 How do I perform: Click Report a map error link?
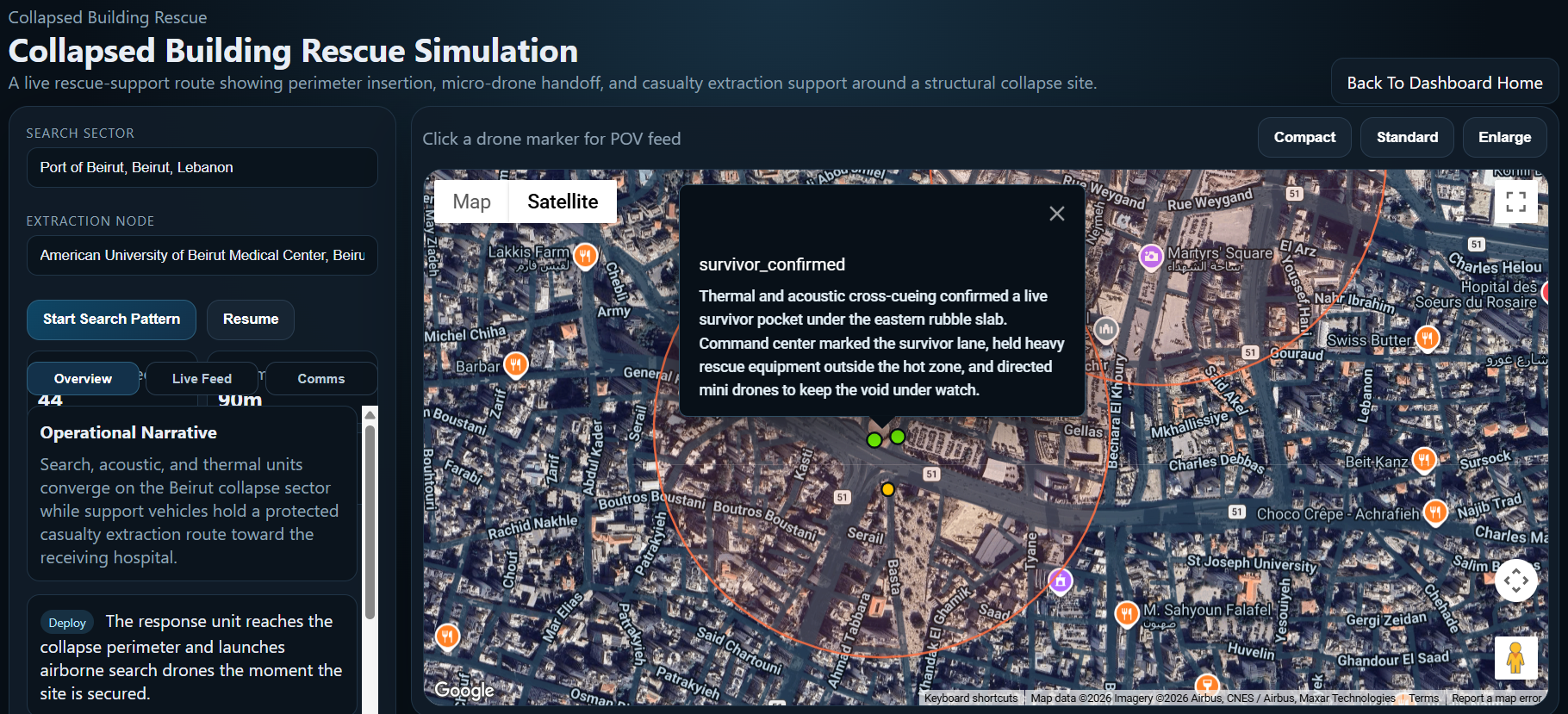1496,698
